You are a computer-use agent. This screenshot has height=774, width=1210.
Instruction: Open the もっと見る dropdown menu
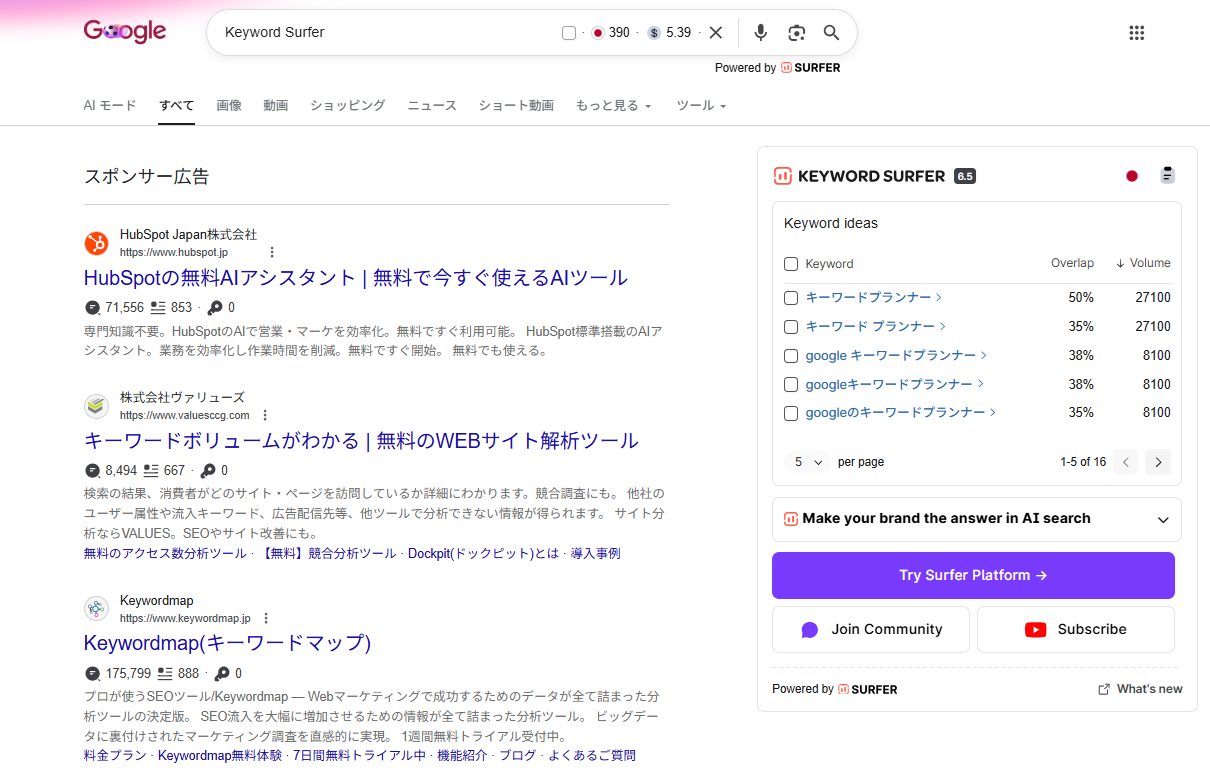pyautogui.click(x=614, y=105)
